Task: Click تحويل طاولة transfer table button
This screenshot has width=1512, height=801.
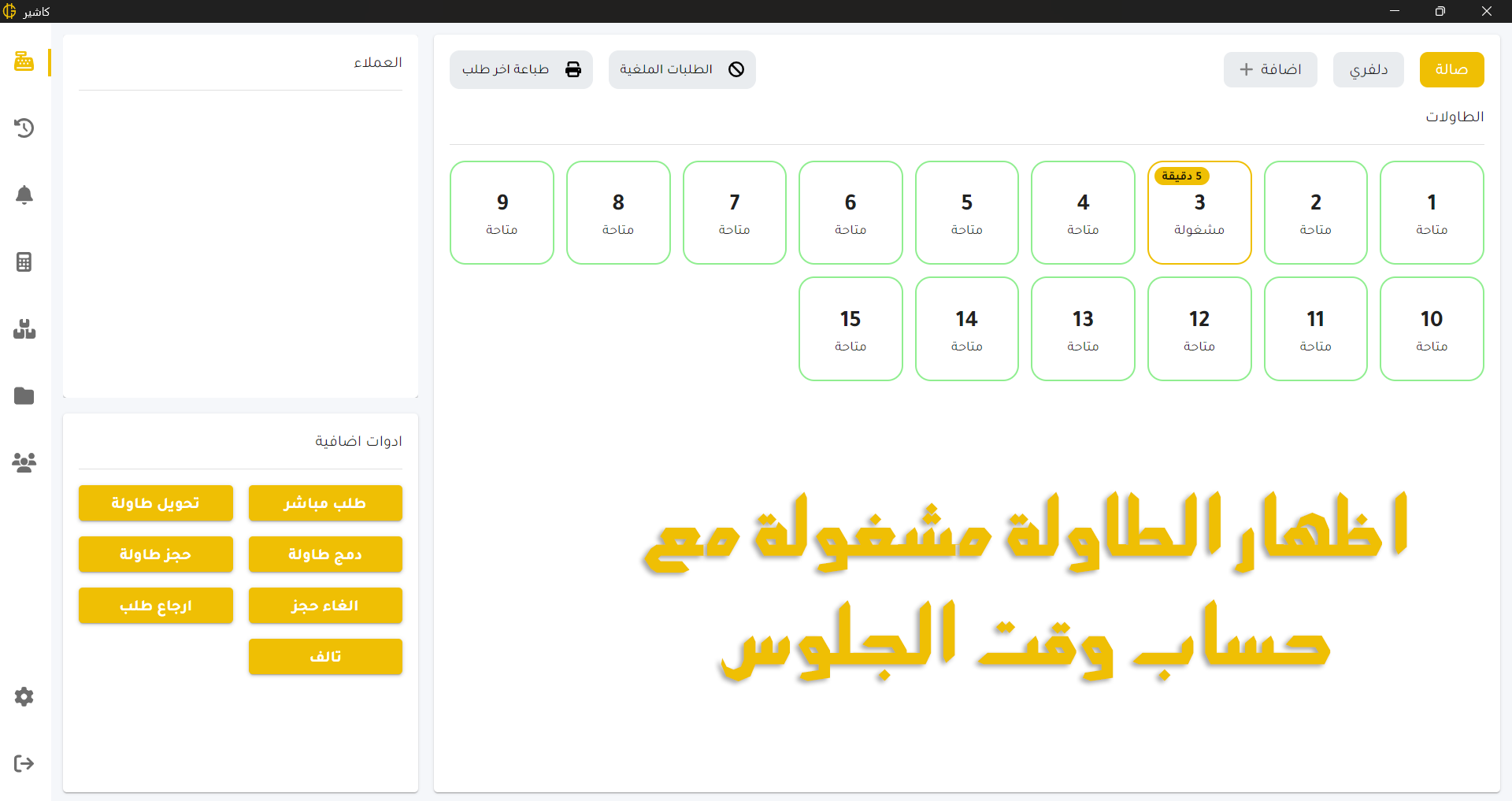Action: pos(155,502)
